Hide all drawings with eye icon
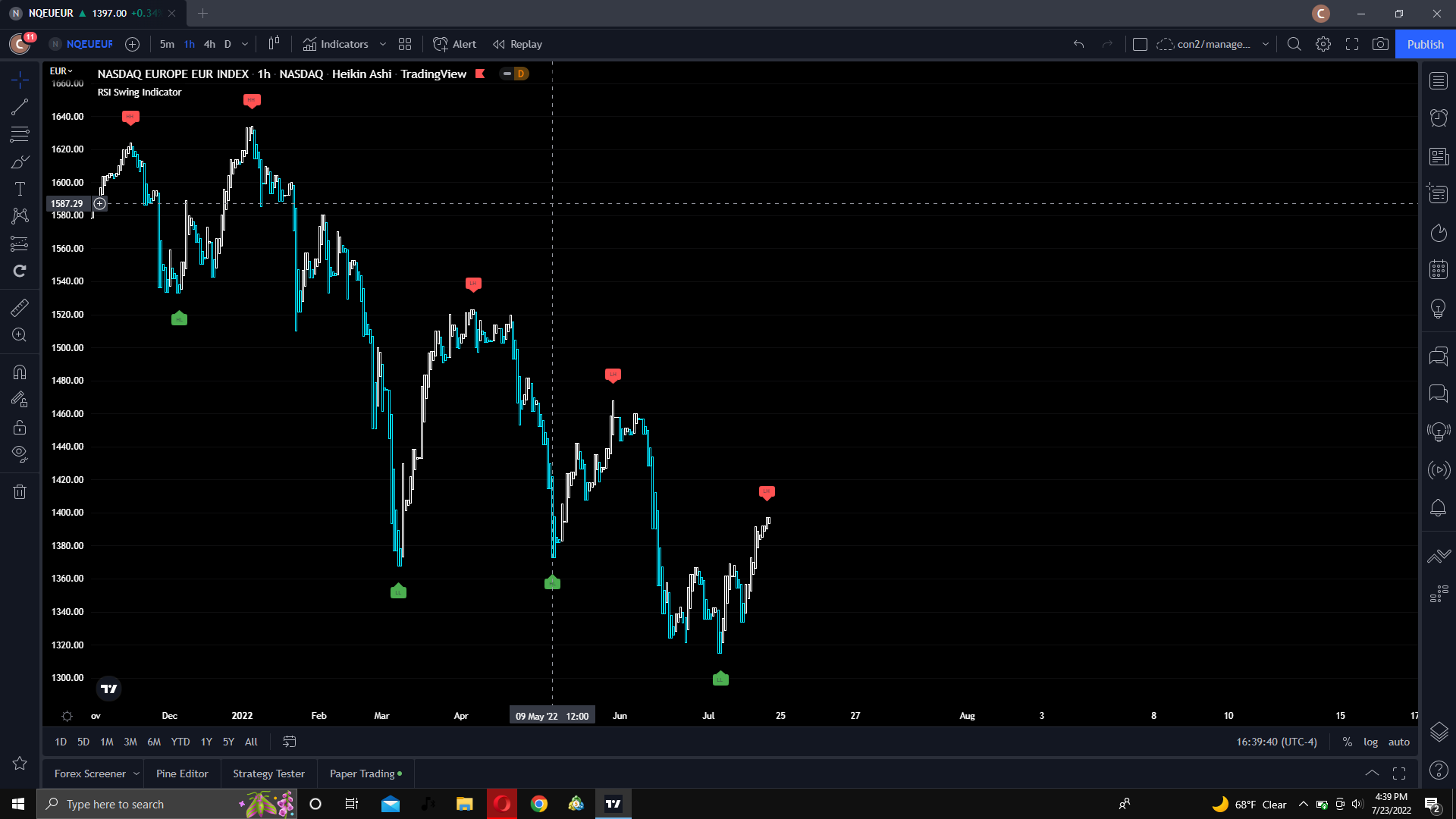The height and width of the screenshot is (819, 1456). pos(20,453)
